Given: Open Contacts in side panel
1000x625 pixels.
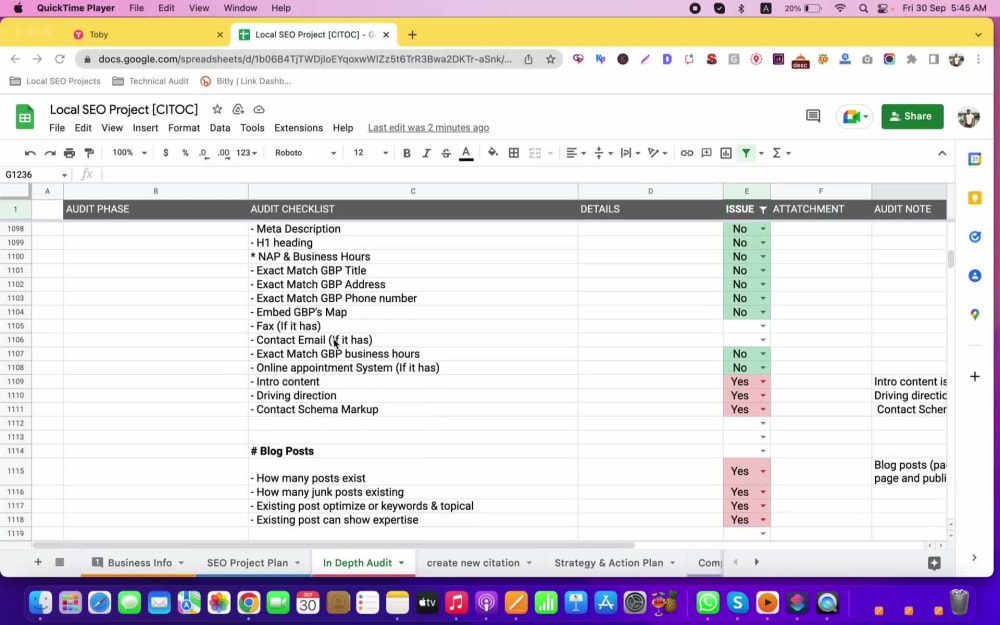Looking at the screenshot, I should [x=974, y=276].
